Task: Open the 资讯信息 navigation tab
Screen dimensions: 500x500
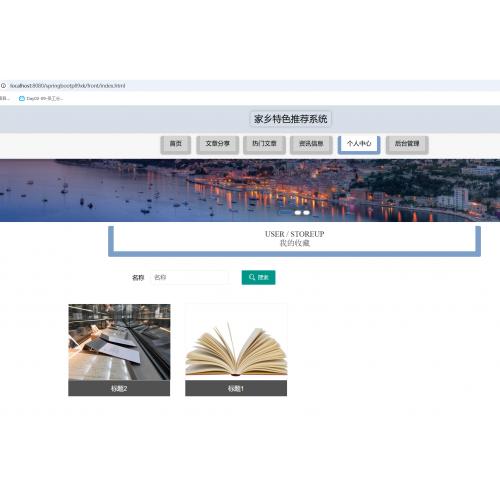Action: point(311,144)
